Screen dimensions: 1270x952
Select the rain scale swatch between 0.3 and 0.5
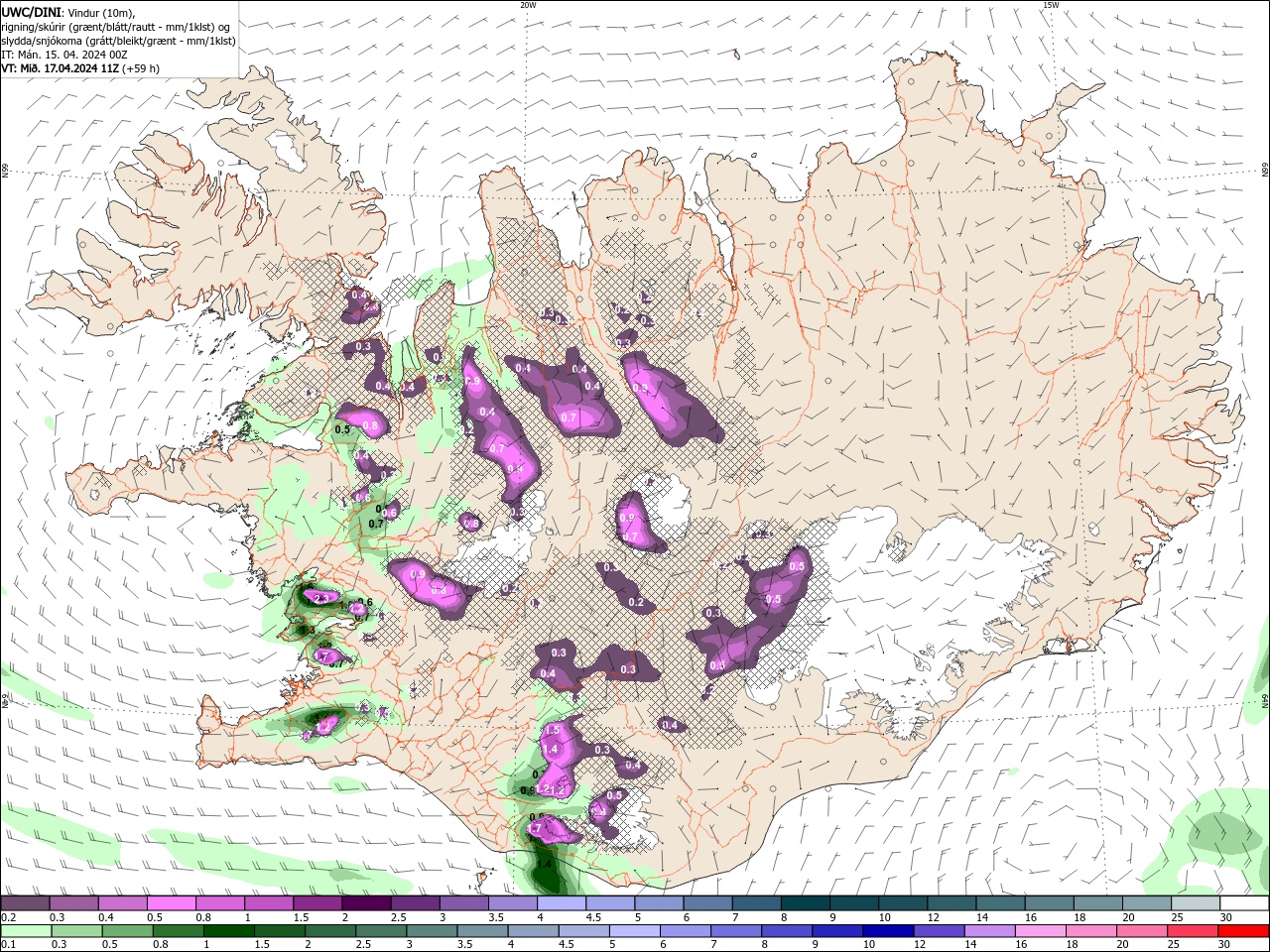(76, 931)
